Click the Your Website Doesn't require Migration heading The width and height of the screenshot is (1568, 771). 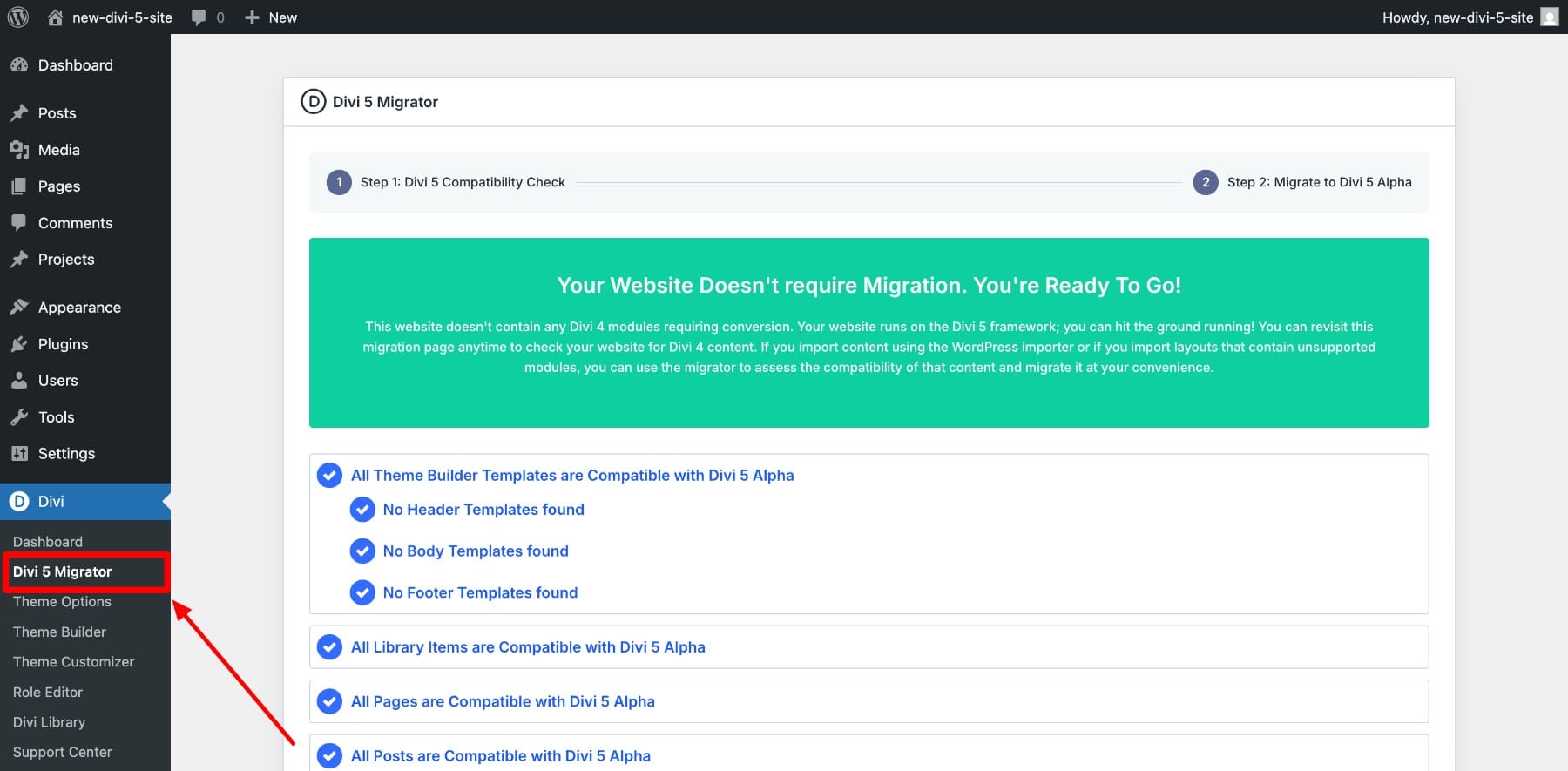(868, 286)
